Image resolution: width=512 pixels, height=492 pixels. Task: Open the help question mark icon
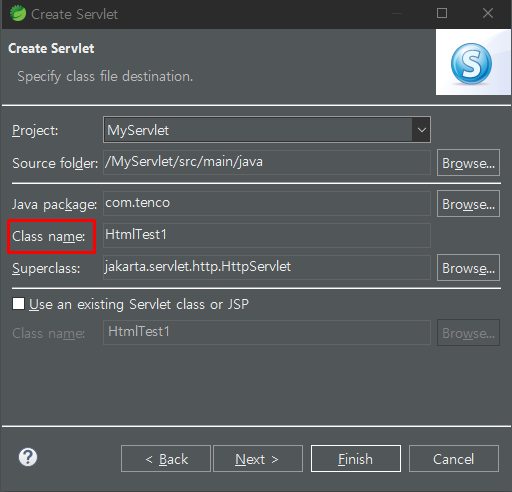(x=28, y=457)
